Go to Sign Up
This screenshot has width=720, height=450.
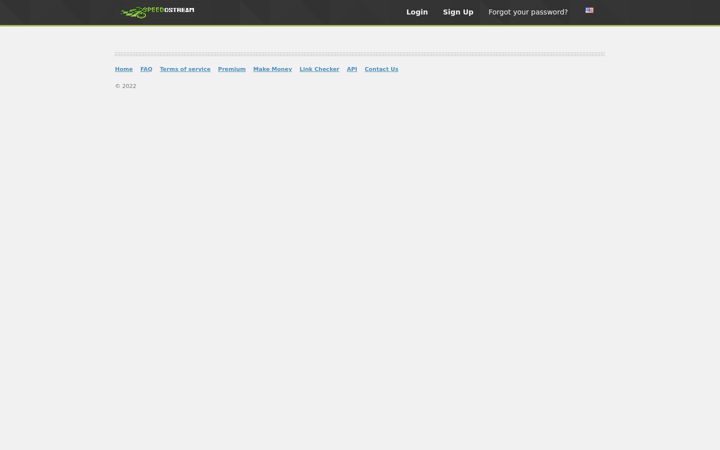coord(458,12)
